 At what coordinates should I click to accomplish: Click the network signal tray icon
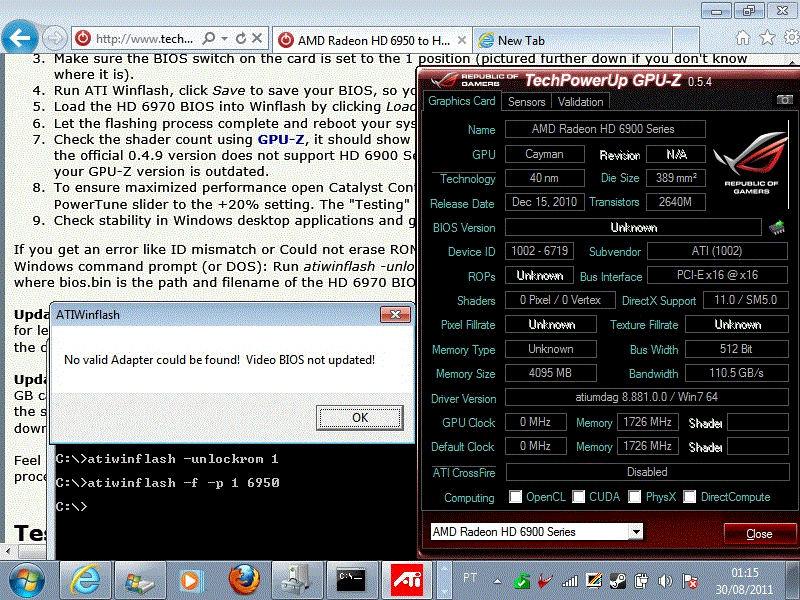point(570,581)
